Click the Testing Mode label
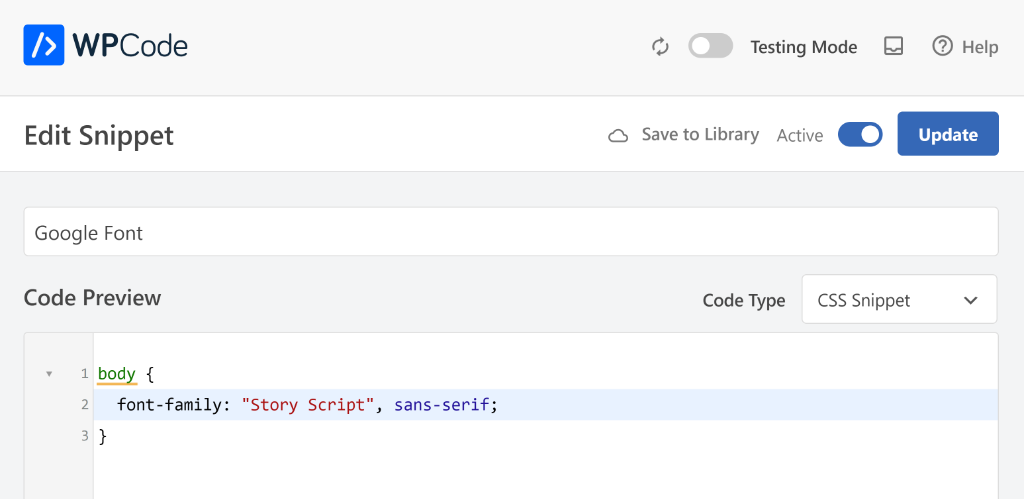This screenshot has height=499, width=1024. coord(803,47)
